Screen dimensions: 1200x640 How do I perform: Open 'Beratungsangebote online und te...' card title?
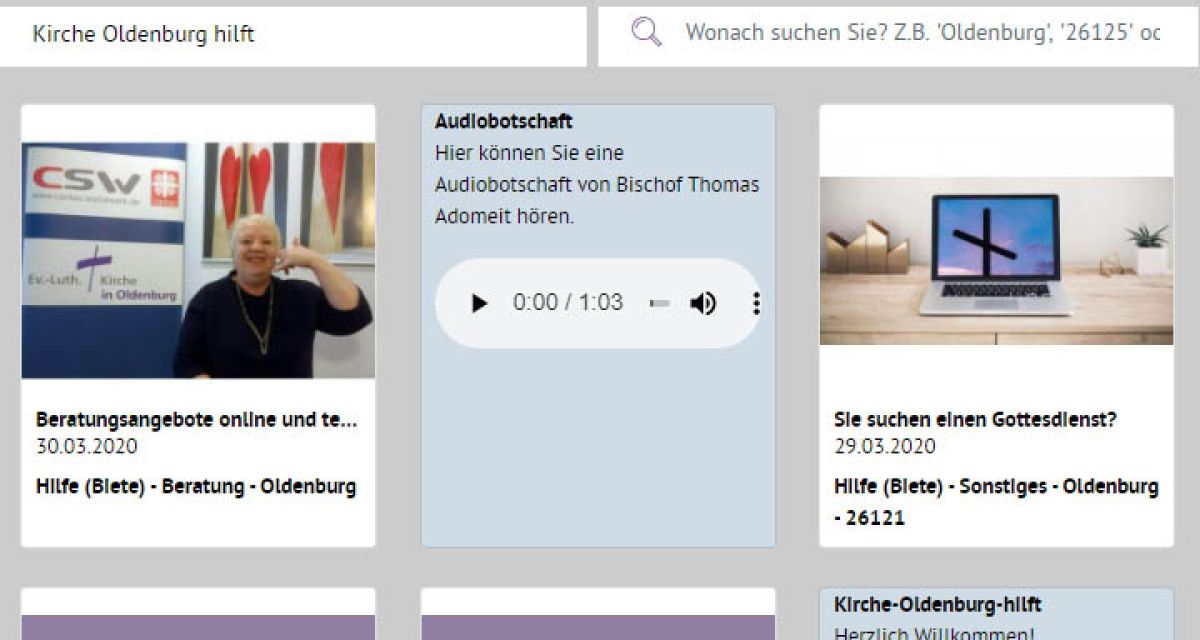pos(196,420)
